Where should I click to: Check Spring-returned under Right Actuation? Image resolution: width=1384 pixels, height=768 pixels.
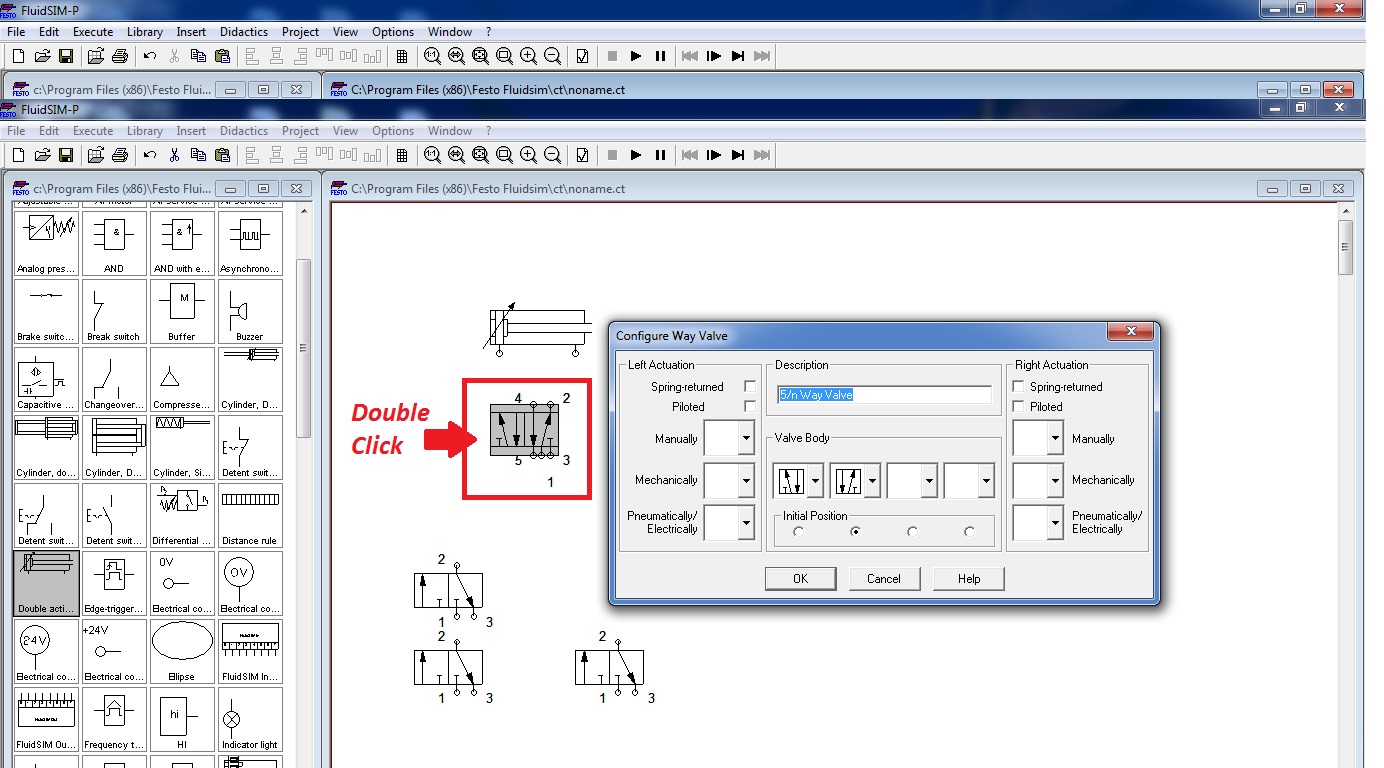point(1019,387)
